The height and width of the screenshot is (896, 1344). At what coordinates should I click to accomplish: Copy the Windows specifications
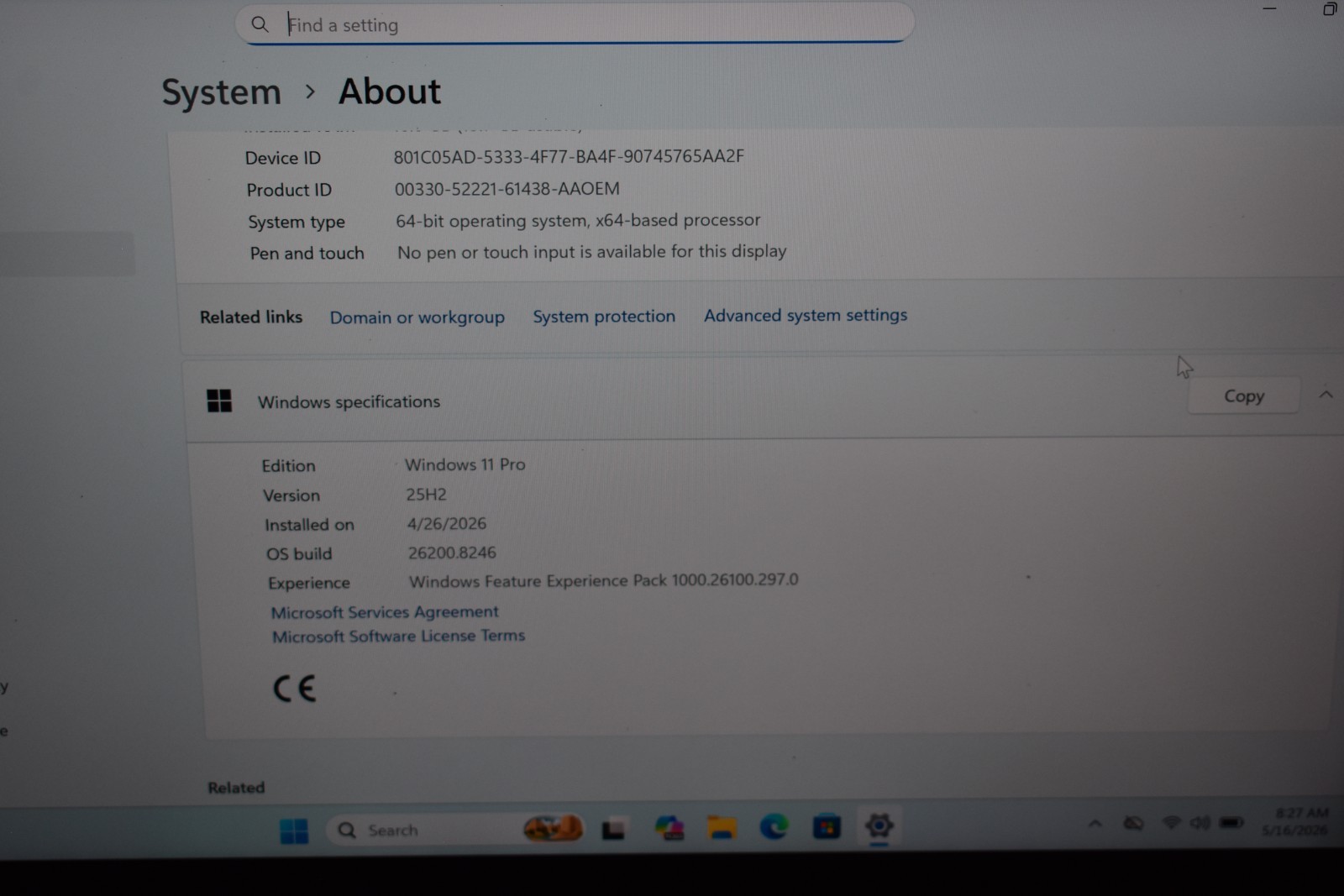(1243, 396)
